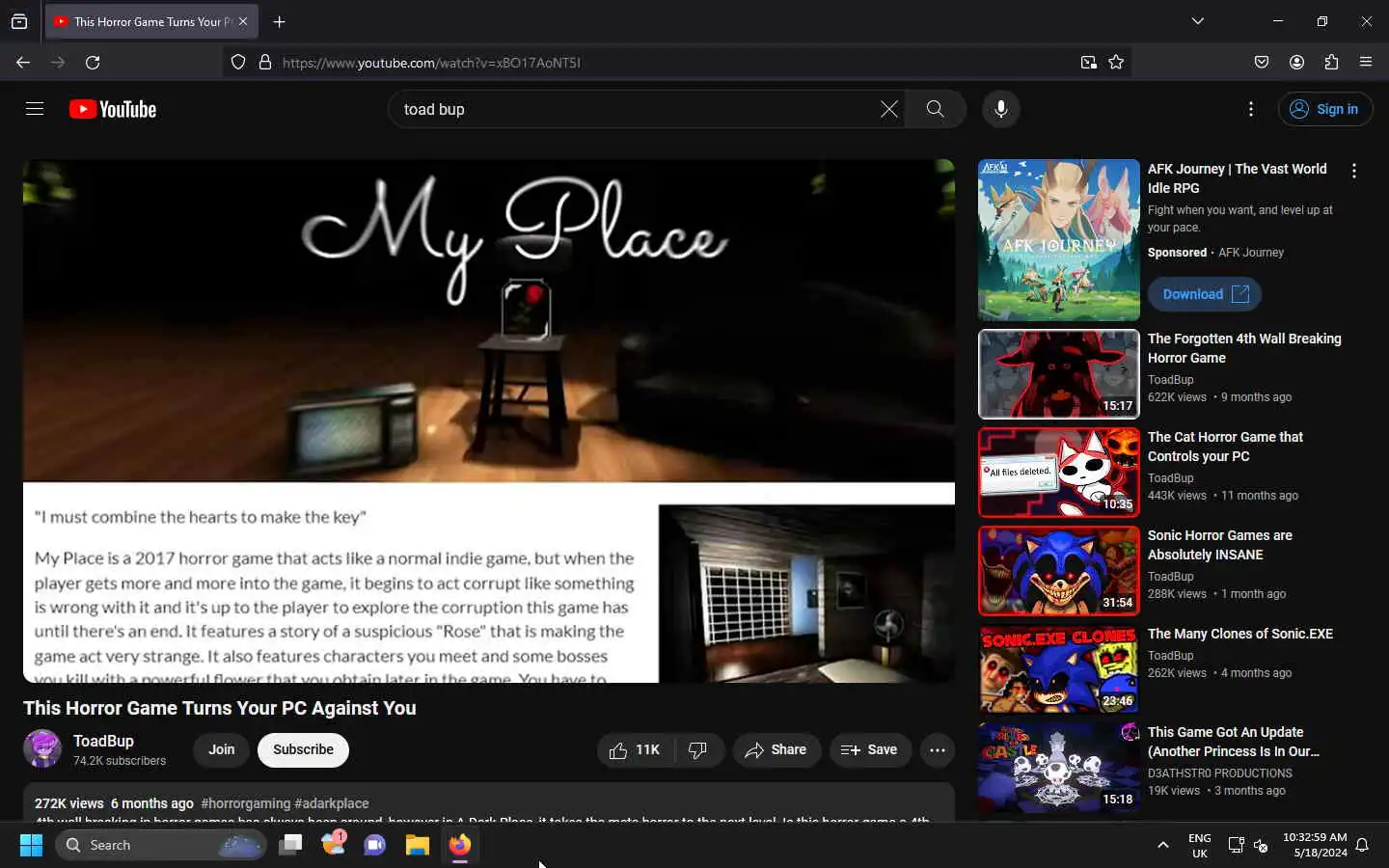Open extensions puzzle icon
Image resolution: width=1389 pixels, height=868 pixels.
1331,63
